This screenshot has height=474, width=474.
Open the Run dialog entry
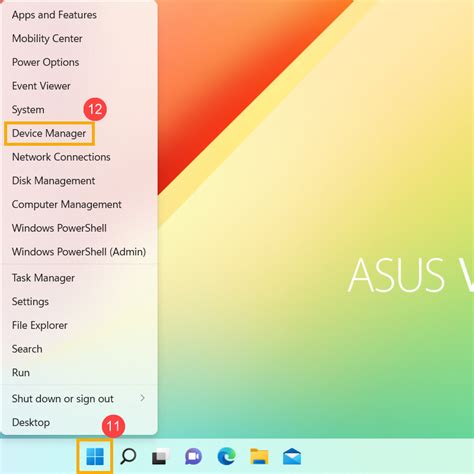(79, 372)
